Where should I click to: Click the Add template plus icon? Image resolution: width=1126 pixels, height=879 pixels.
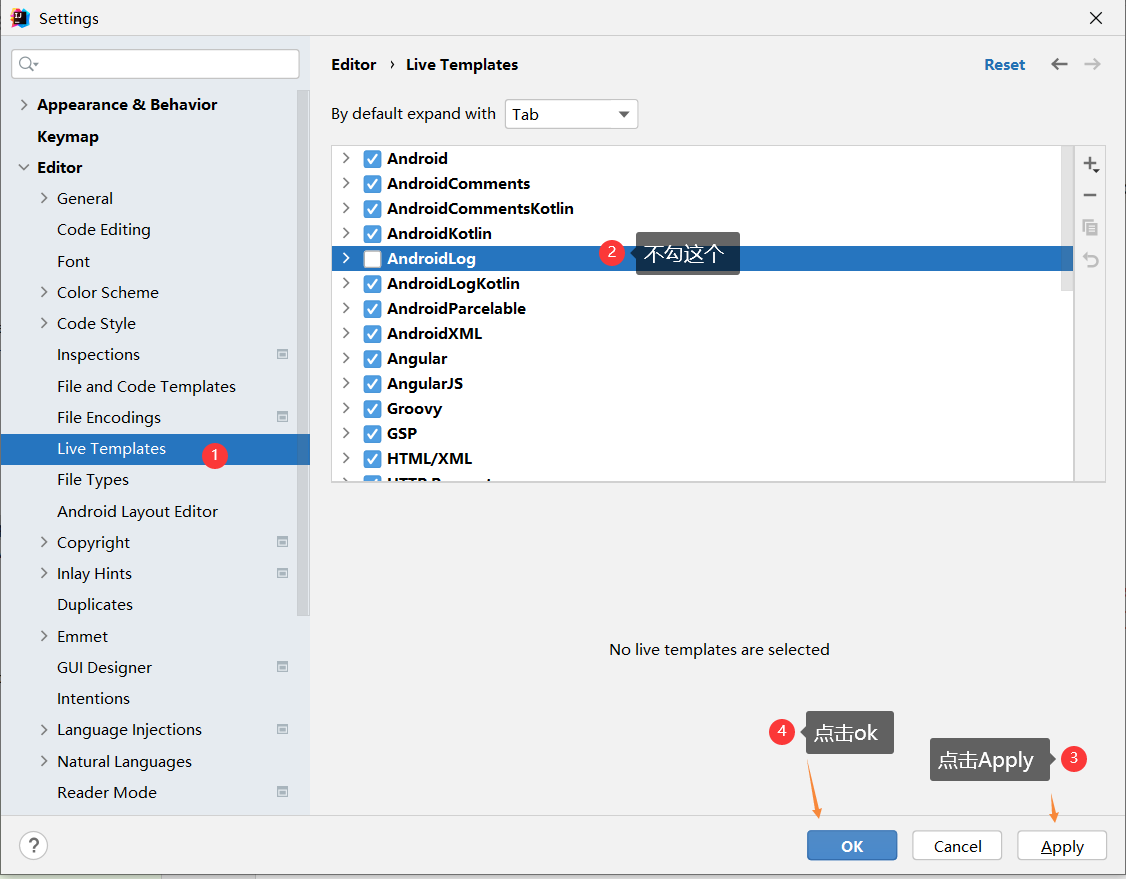(1091, 164)
